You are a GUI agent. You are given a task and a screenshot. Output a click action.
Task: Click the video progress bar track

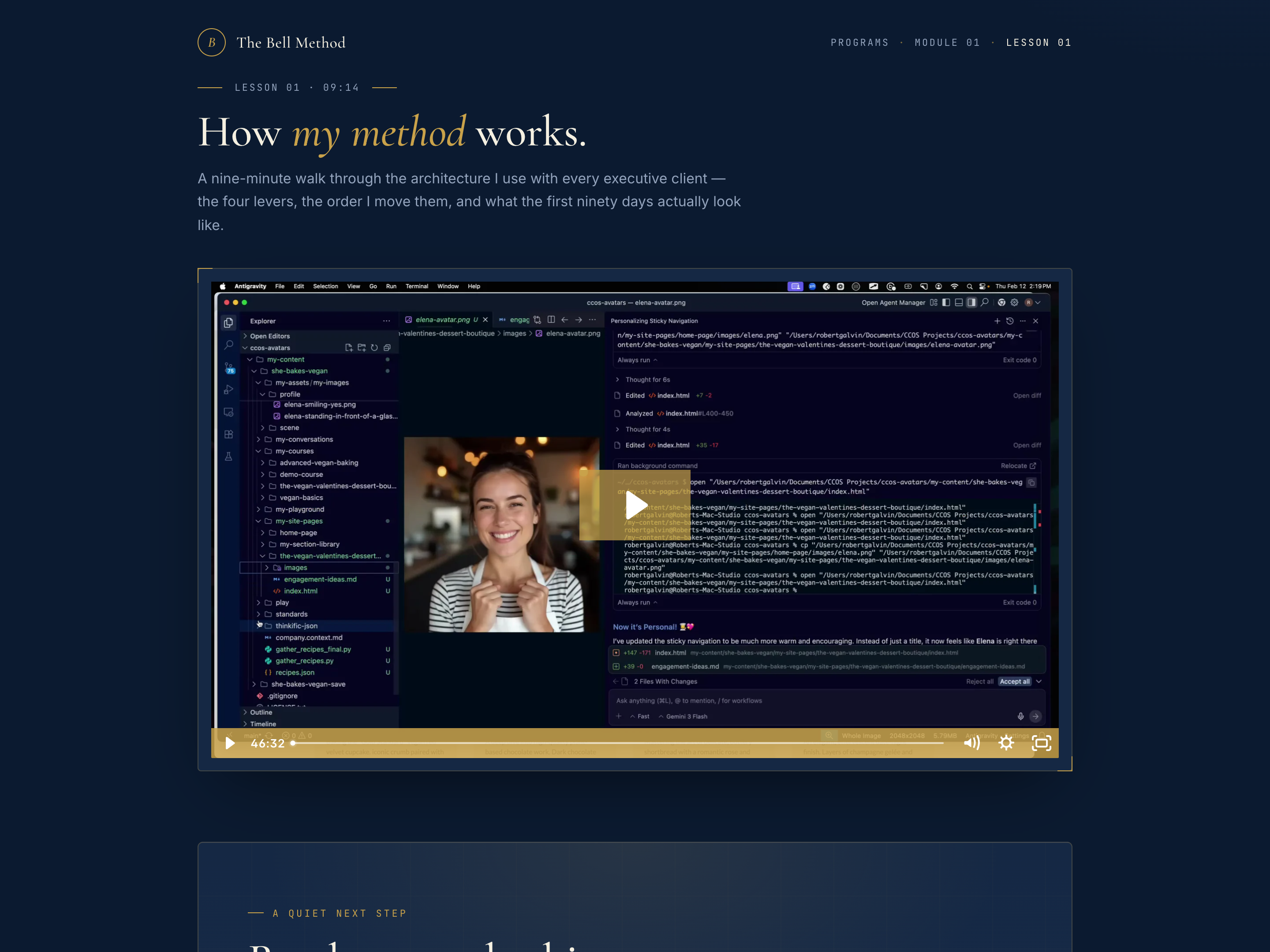(618, 743)
